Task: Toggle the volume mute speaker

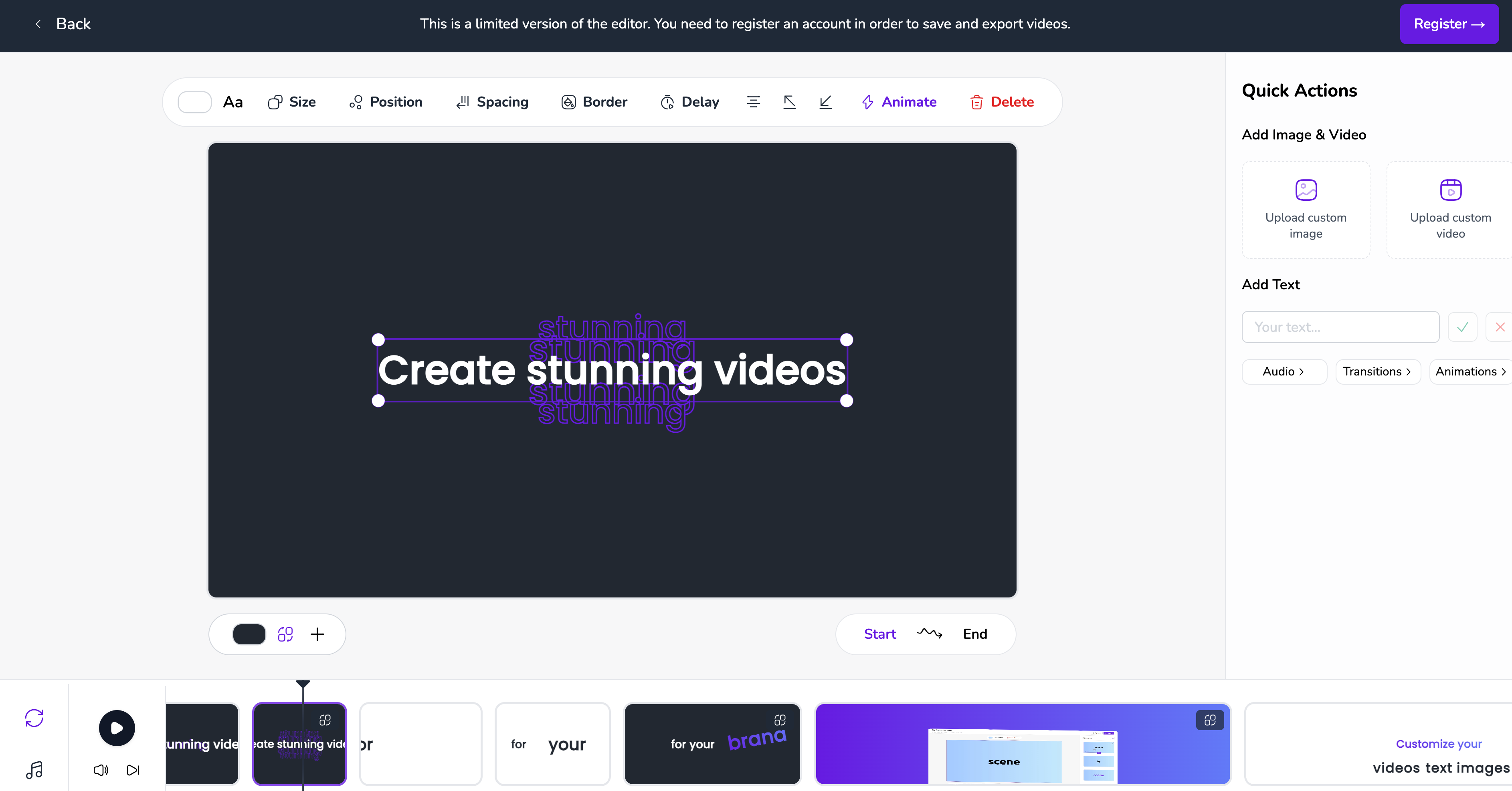Action: (101, 770)
